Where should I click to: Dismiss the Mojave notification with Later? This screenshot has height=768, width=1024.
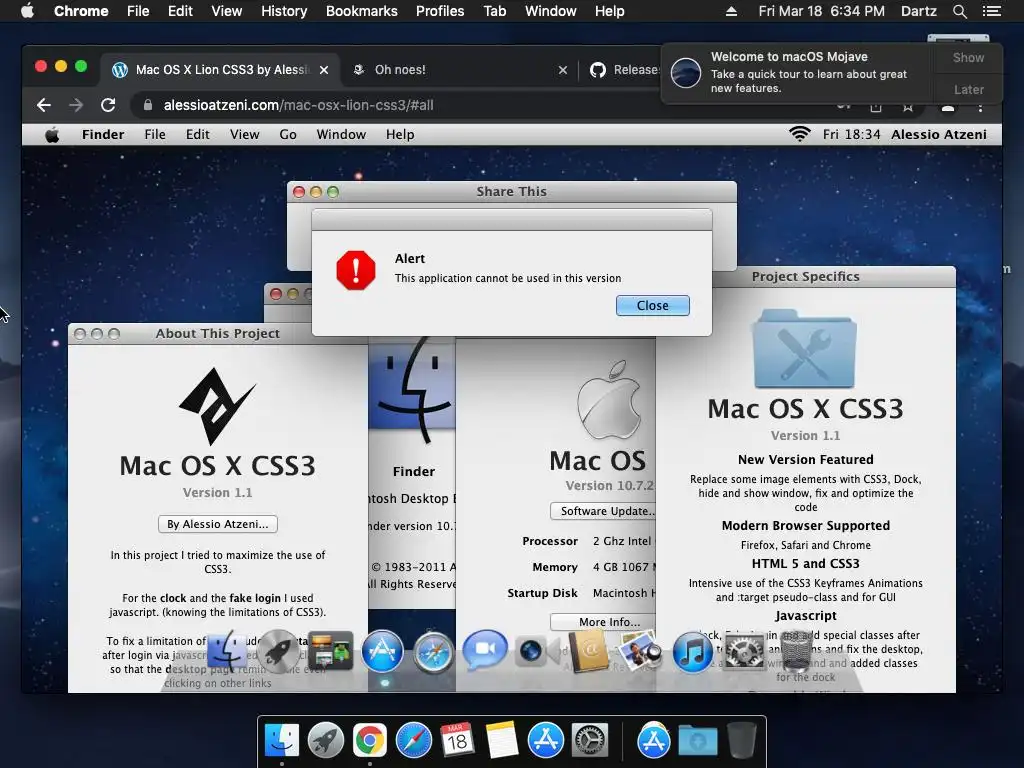tap(968, 89)
